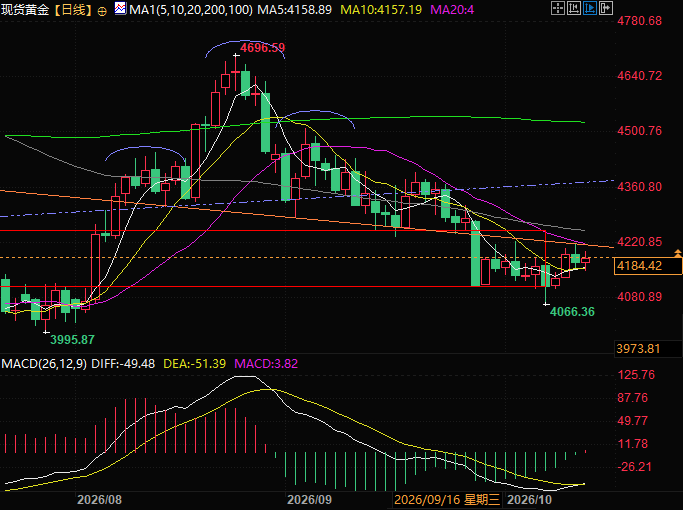Click the 49.77 MACD axis value
Viewport: 683px width, 510px height.
click(x=632, y=421)
